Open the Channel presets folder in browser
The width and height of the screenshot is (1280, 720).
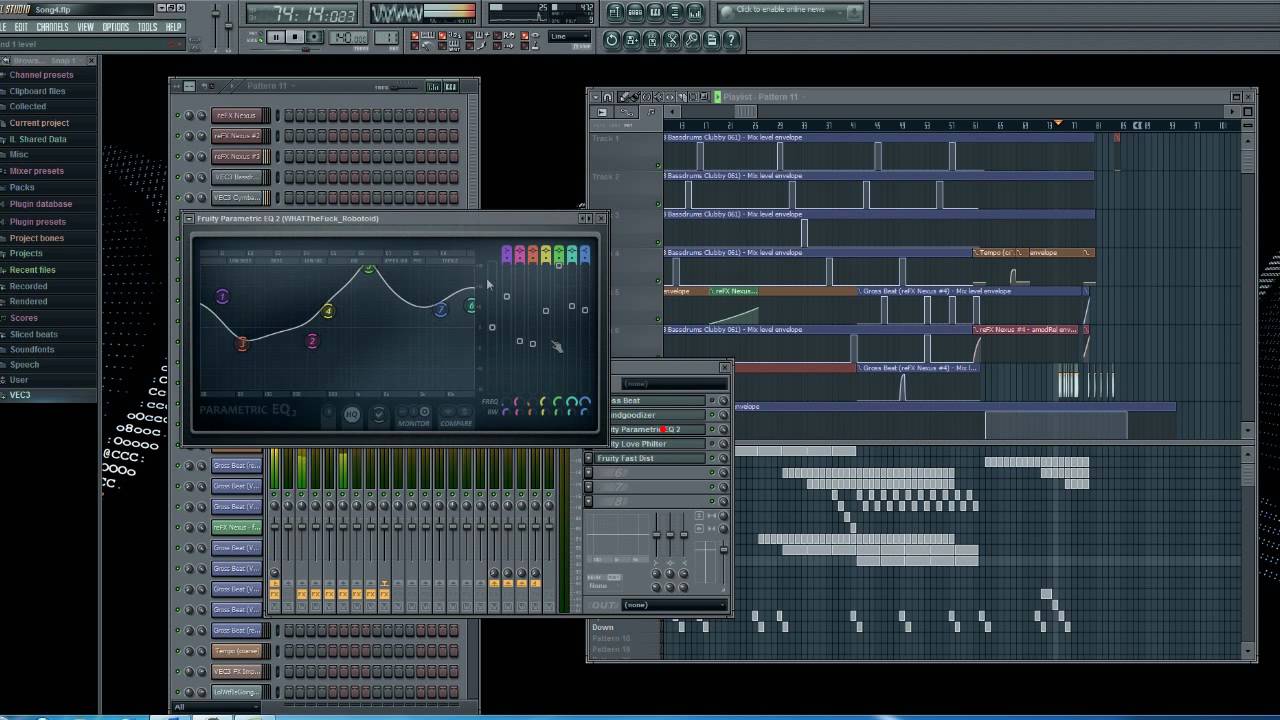[41, 75]
